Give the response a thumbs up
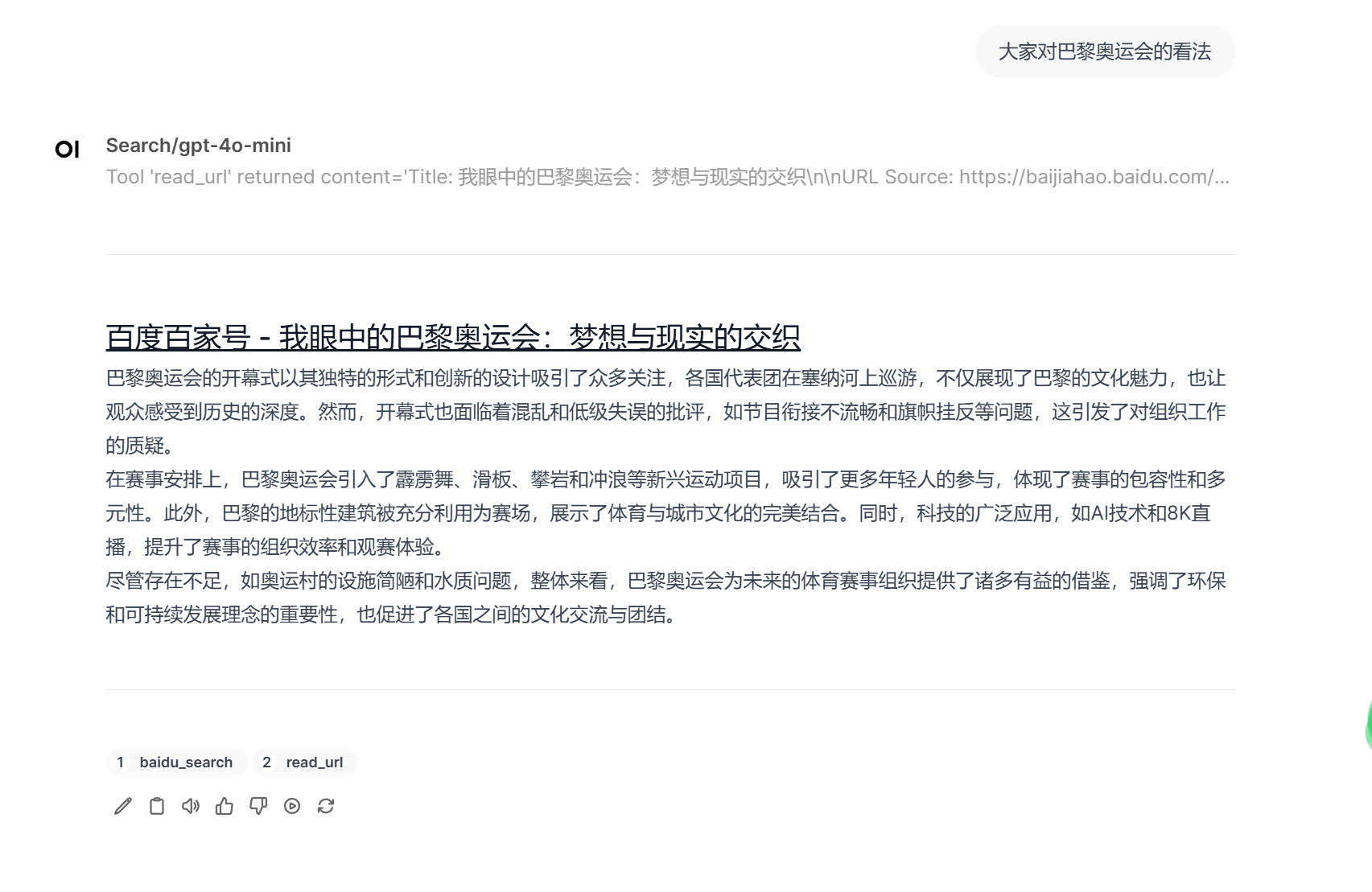This screenshot has width=1372, height=892. pyautogui.click(x=225, y=806)
